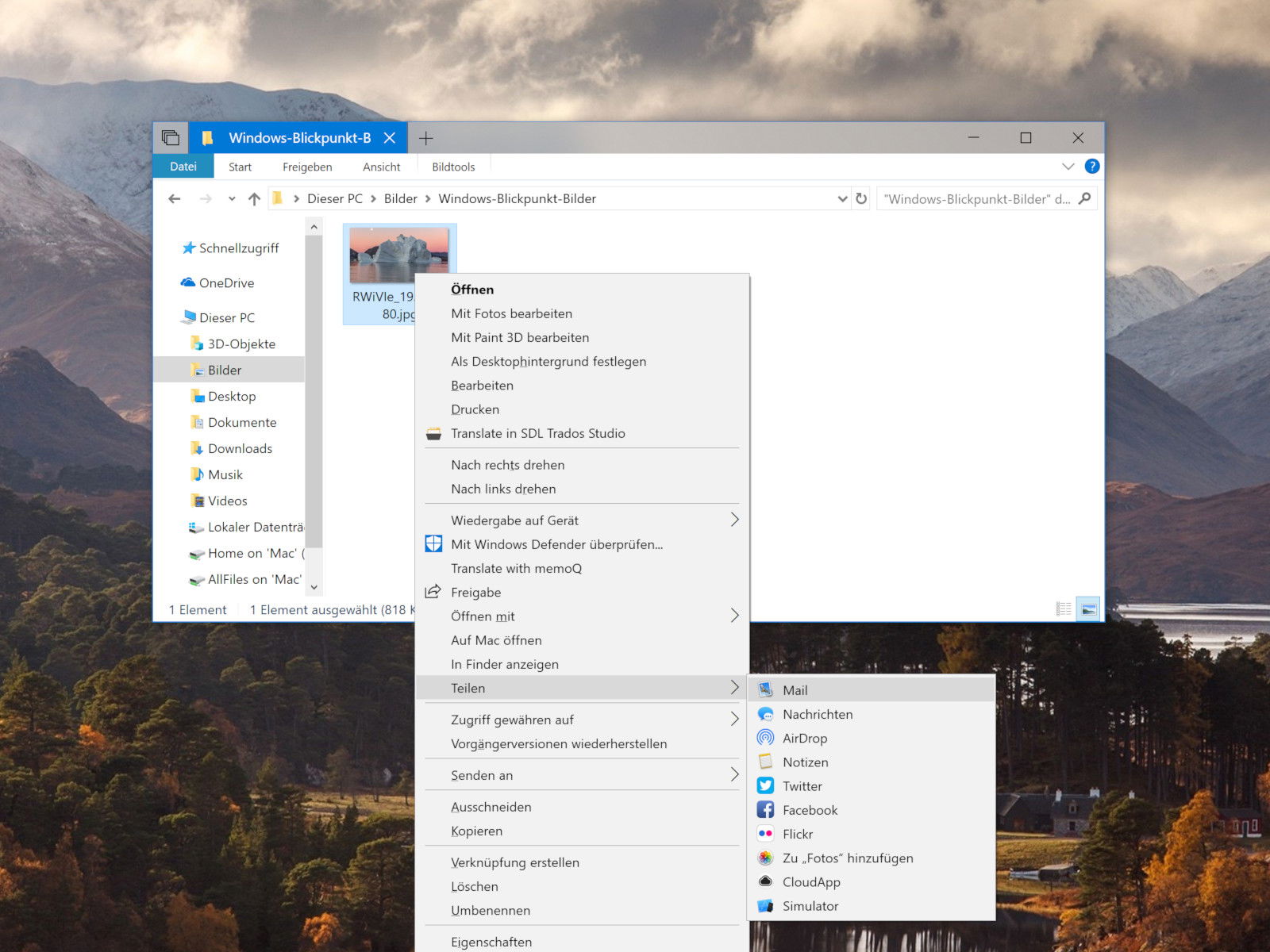Open address bar history dropdown
This screenshot has height=952, width=1270.
point(842,199)
